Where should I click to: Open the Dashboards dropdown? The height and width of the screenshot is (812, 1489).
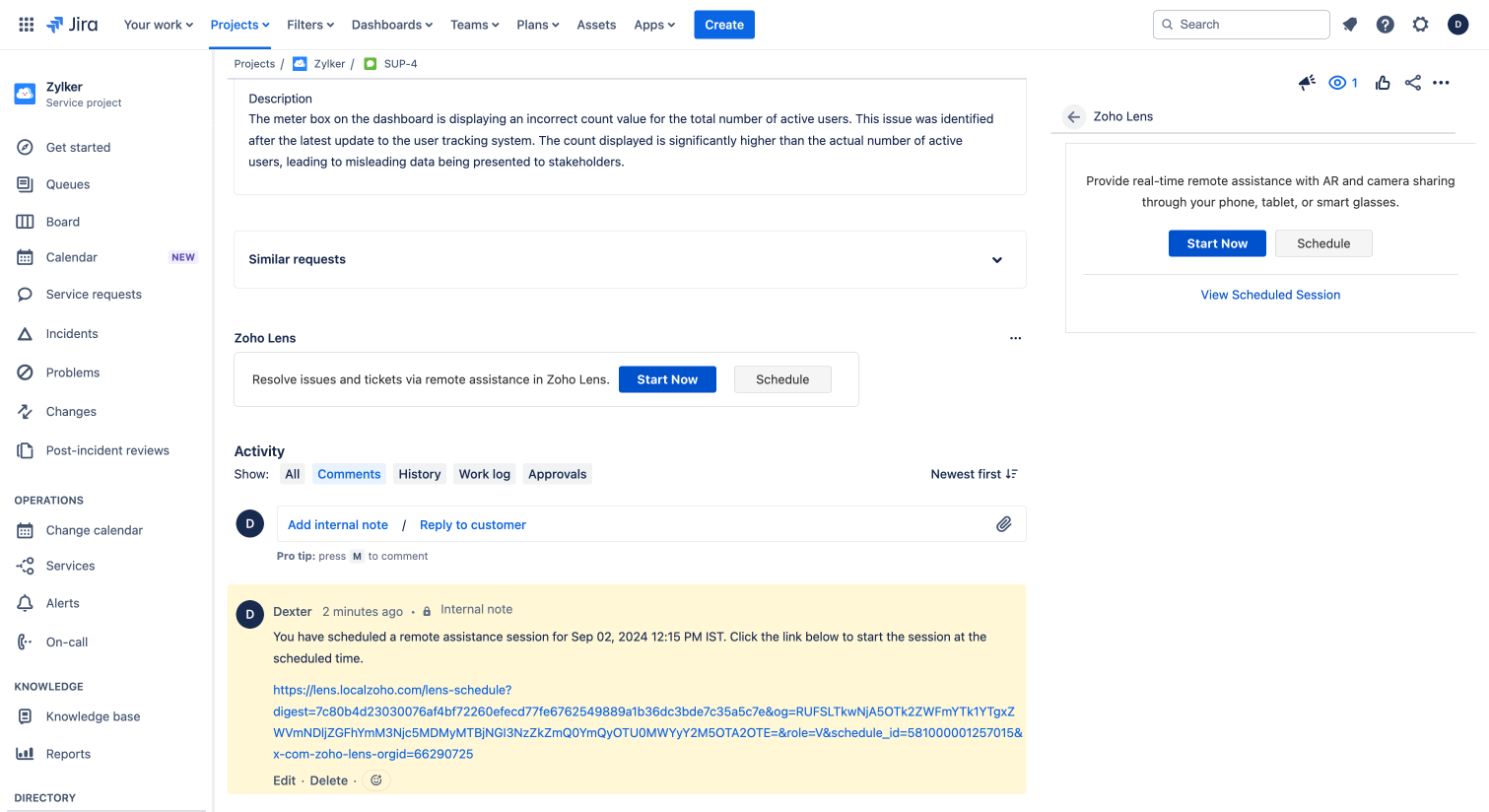(x=392, y=25)
